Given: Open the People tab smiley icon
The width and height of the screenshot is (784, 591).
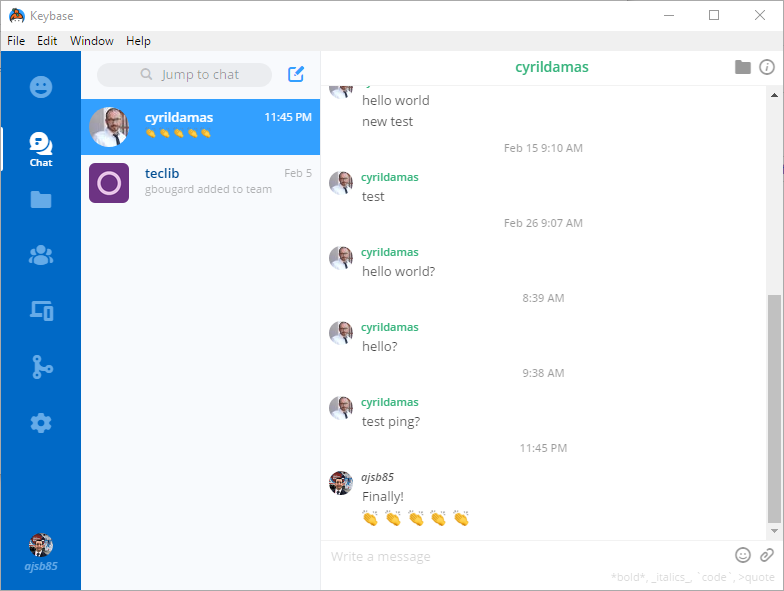Looking at the screenshot, I should pos(40,87).
